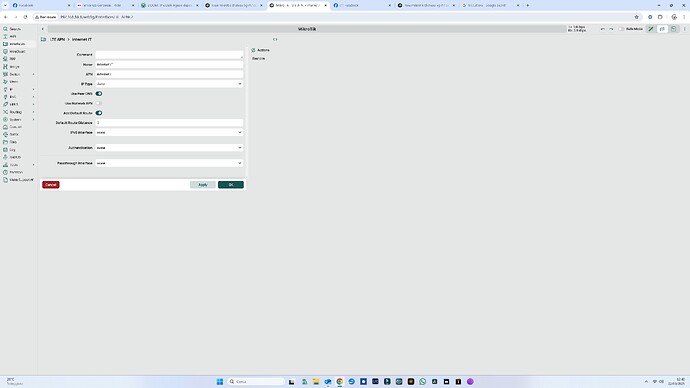This screenshot has width=690, height=388.
Task: Toggle Use Peer DNS switch
Action: (x=99, y=94)
